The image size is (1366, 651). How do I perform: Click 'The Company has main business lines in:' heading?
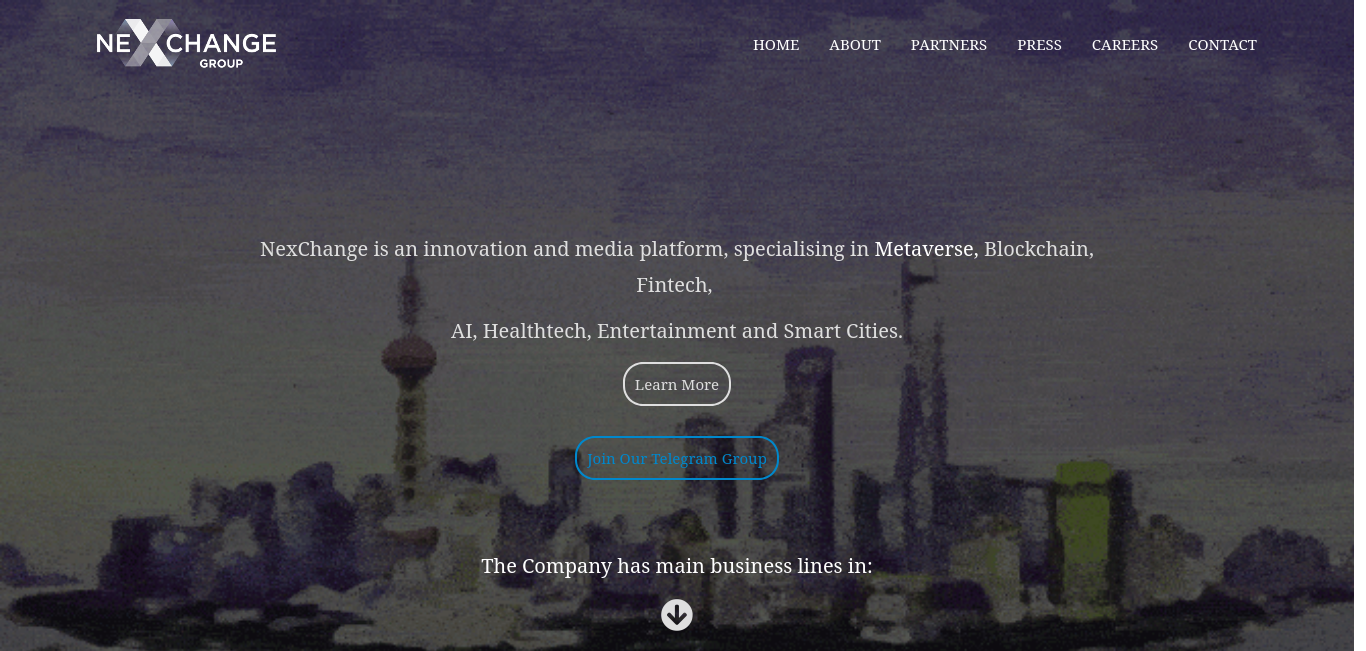click(x=677, y=566)
